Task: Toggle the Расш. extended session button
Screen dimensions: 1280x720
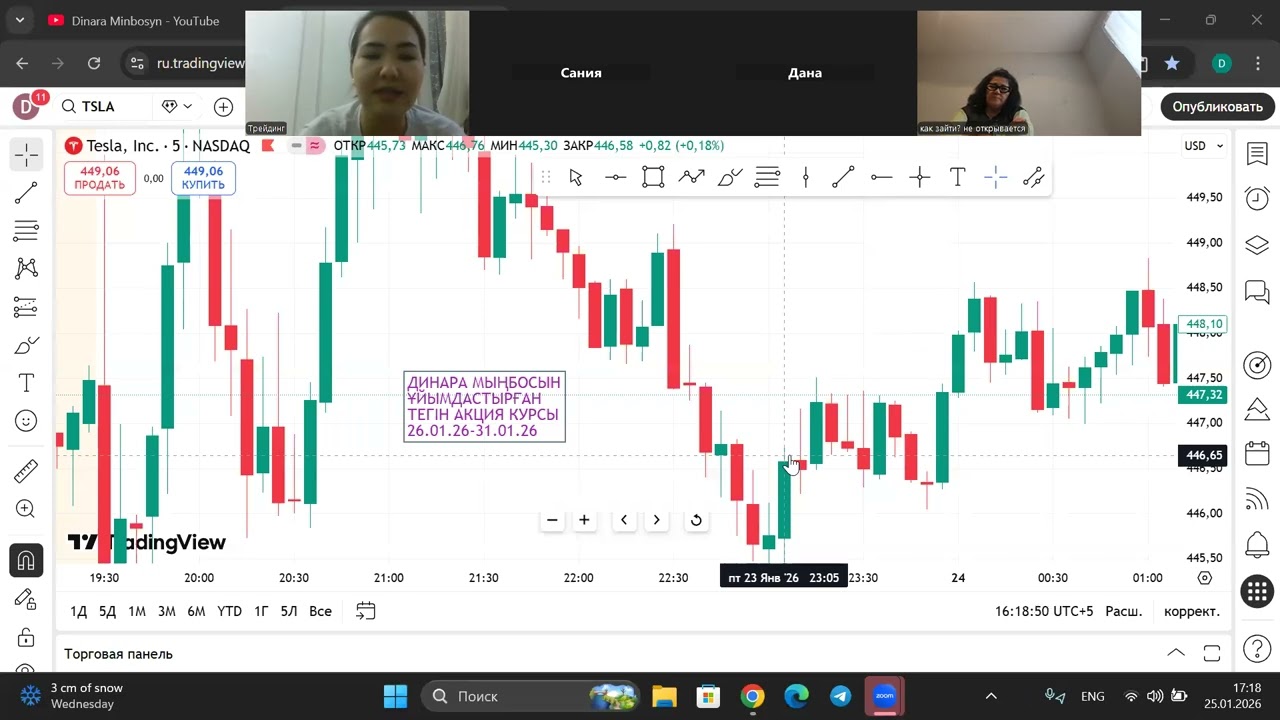Action: tap(1123, 611)
